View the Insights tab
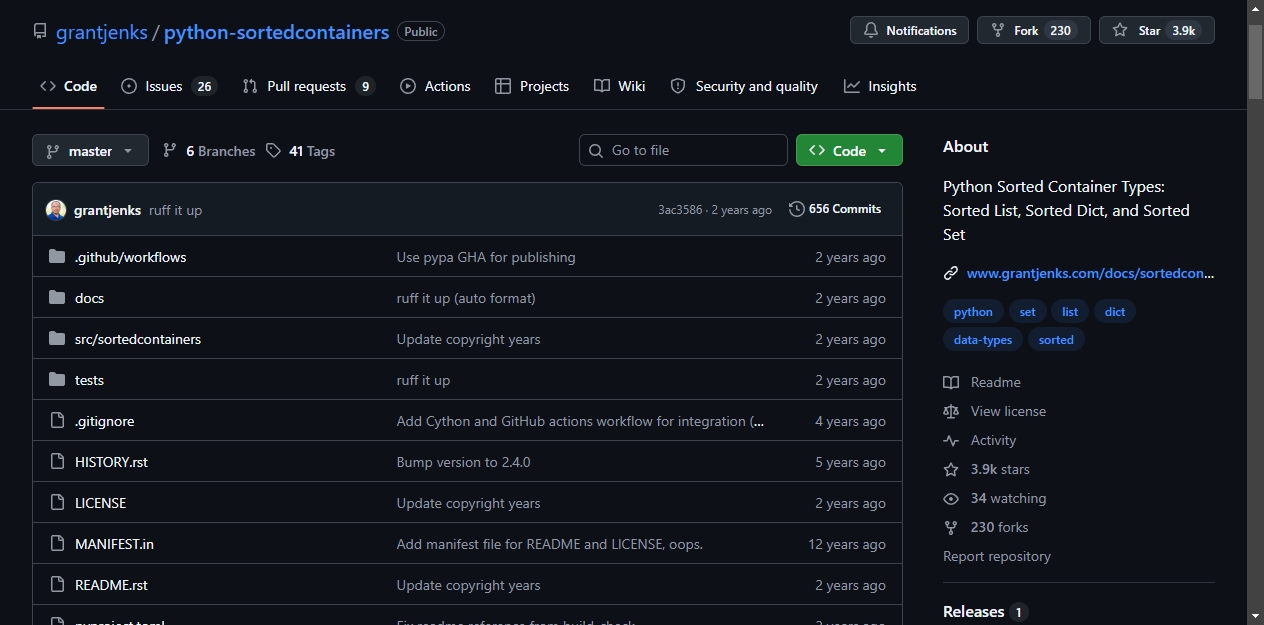Image resolution: width=1264 pixels, height=625 pixels. point(880,86)
